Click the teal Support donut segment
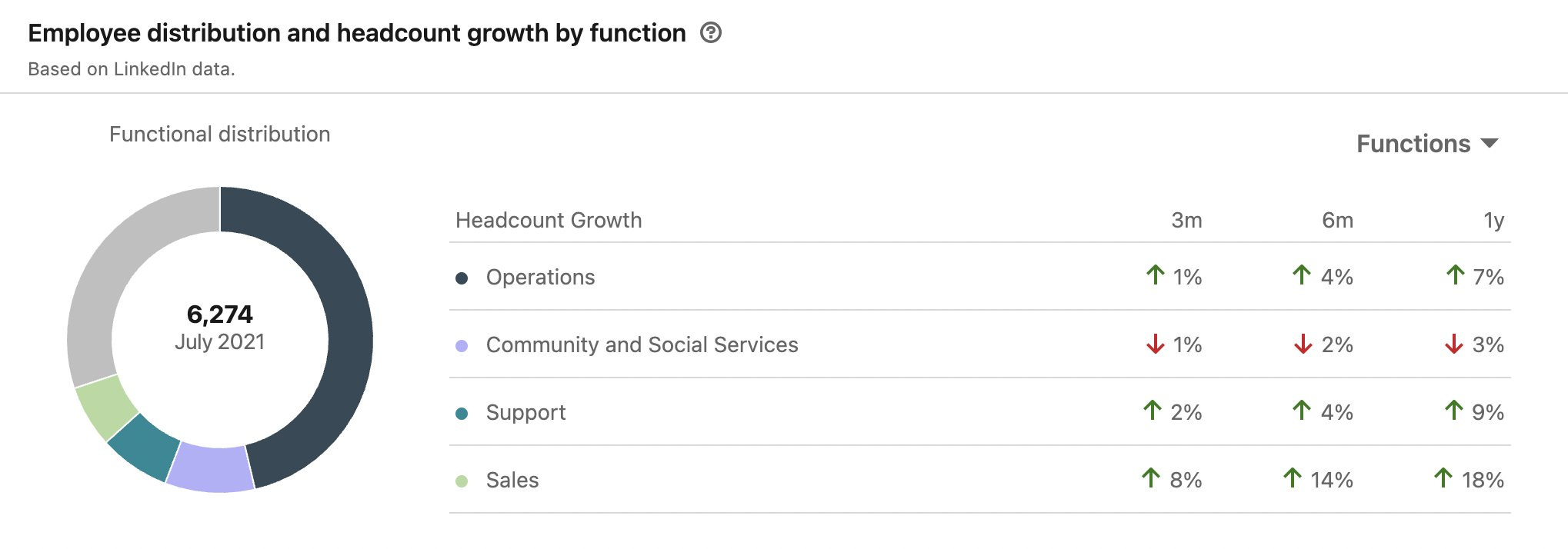The height and width of the screenshot is (549, 1568). [x=143, y=446]
